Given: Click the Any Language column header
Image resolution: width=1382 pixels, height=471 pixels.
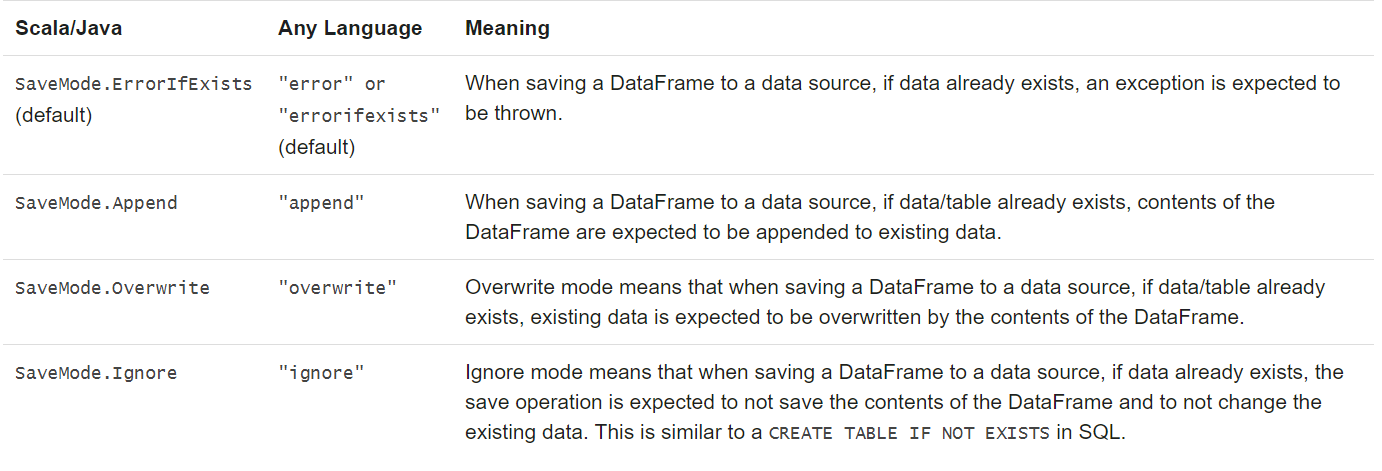Looking at the screenshot, I should tap(350, 28).
